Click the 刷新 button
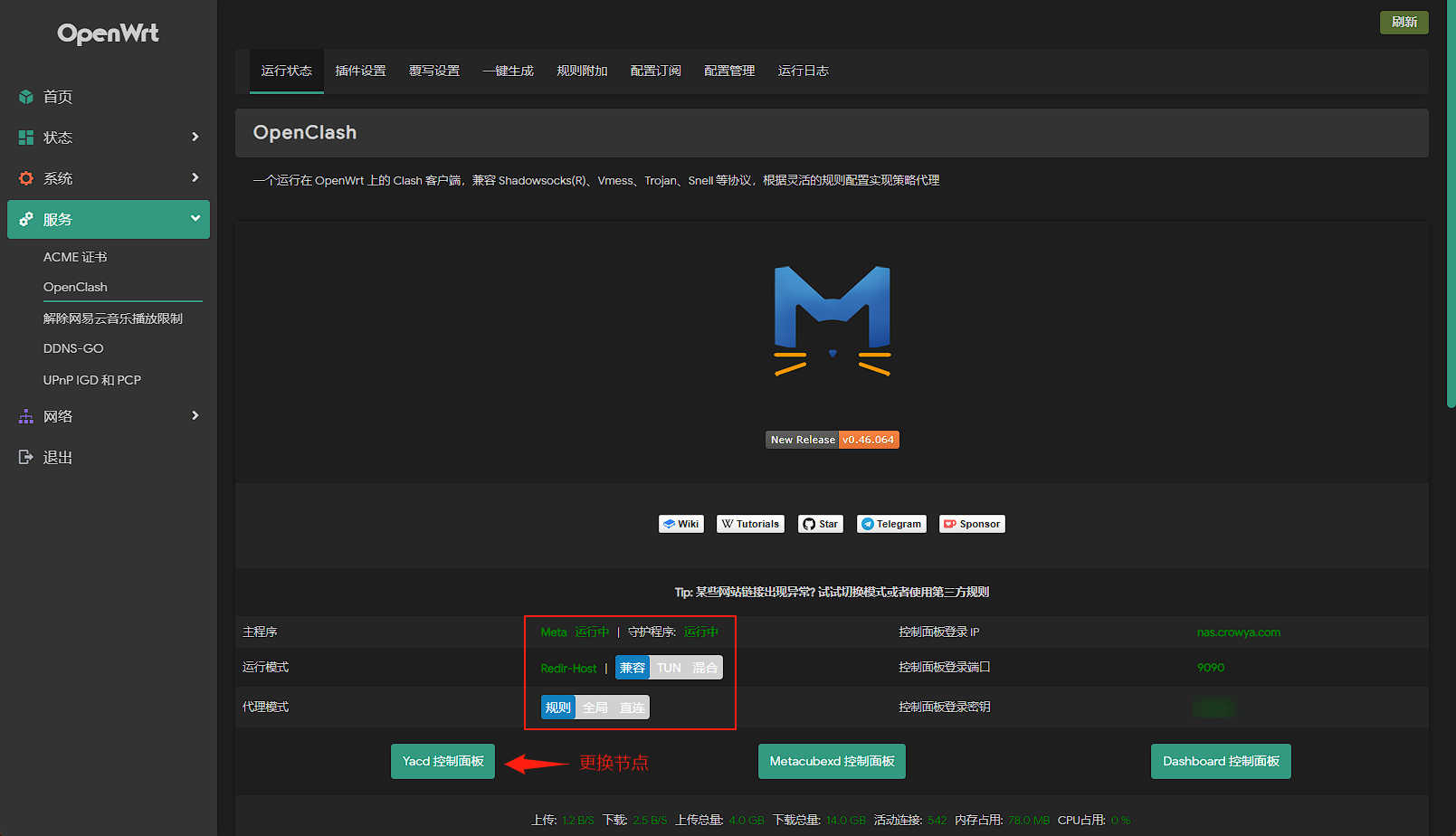 pos(1404,22)
